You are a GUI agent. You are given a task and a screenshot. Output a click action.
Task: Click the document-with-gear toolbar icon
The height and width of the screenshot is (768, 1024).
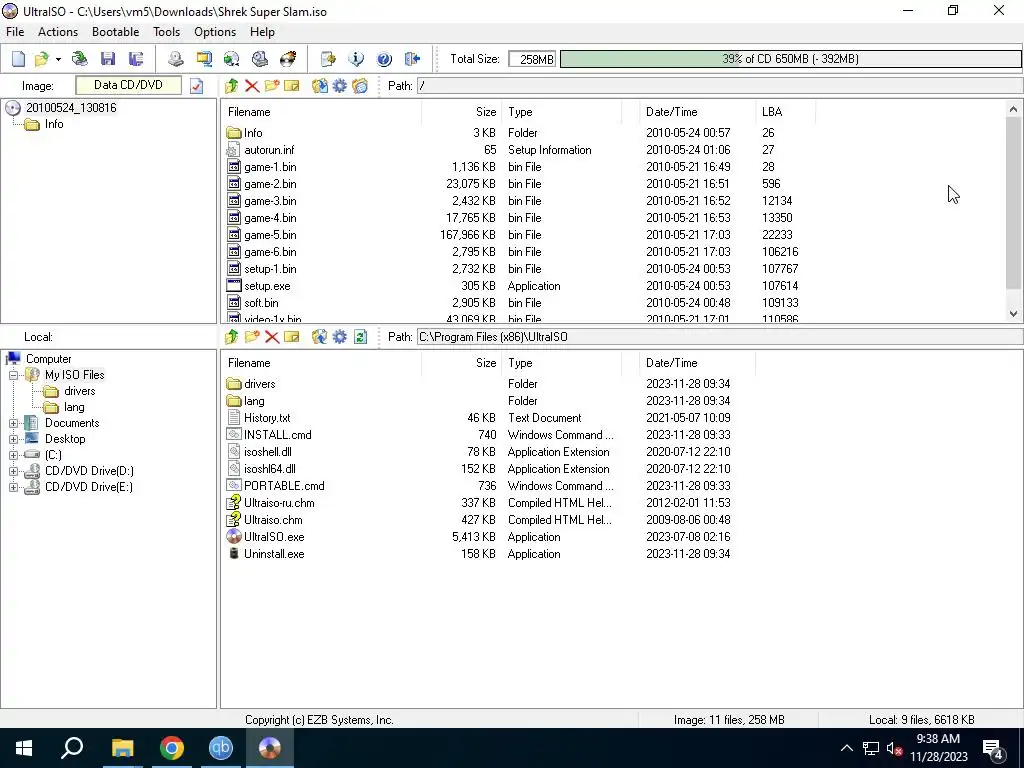point(328,59)
